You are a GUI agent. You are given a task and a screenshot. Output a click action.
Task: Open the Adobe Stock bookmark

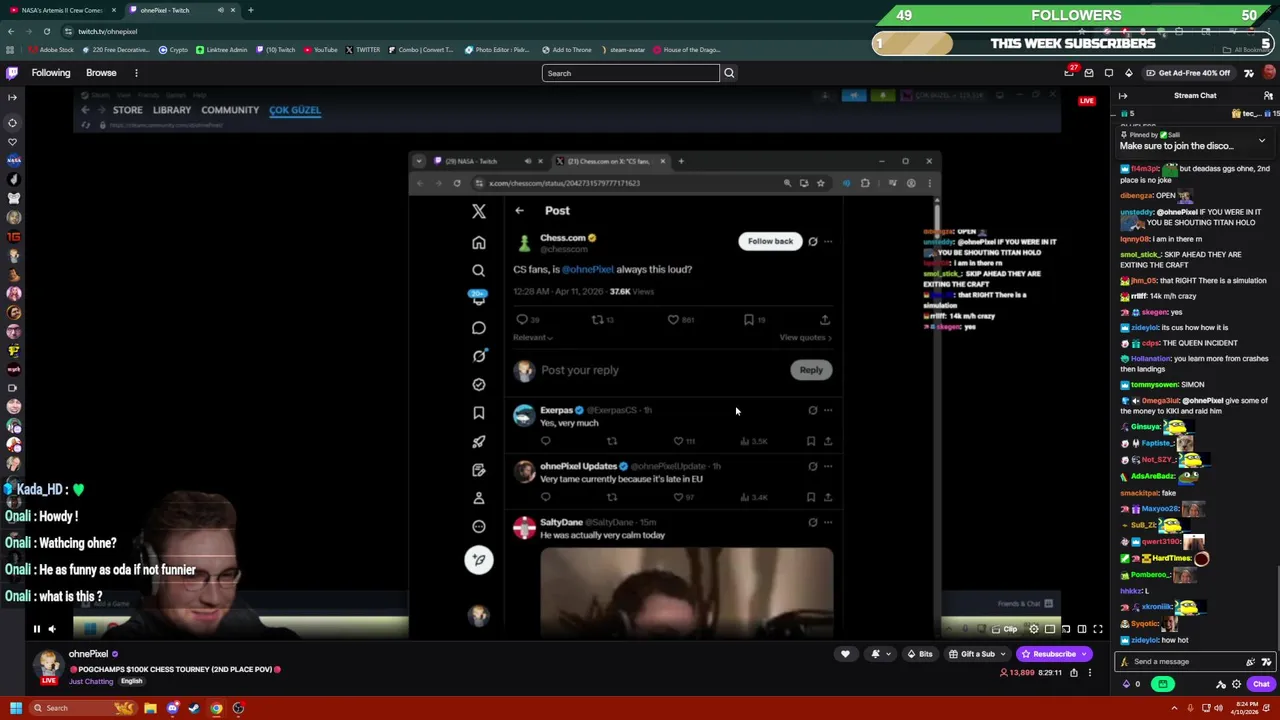click(x=52, y=50)
